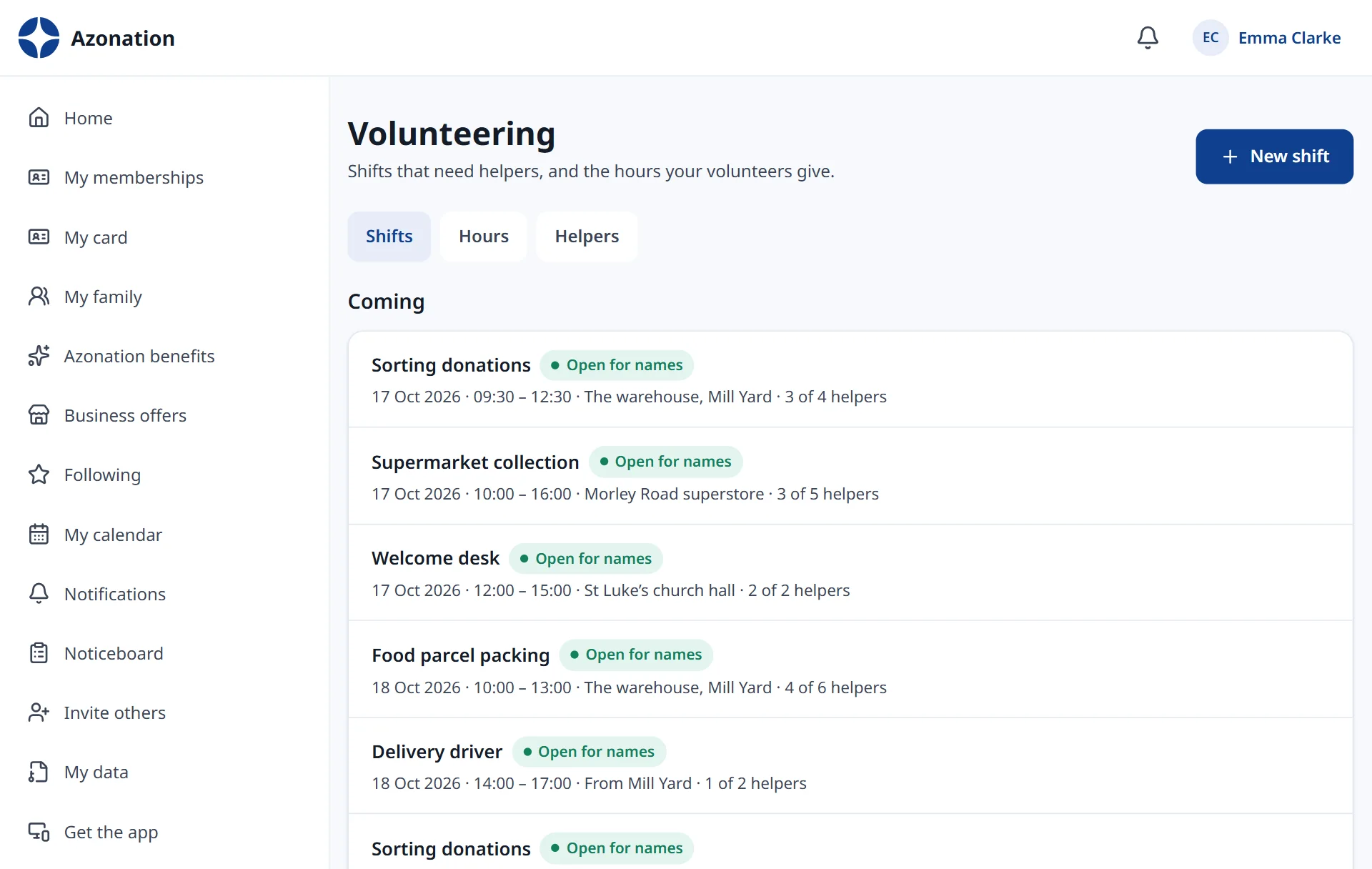Open the Supermarket collection shift

(850, 476)
